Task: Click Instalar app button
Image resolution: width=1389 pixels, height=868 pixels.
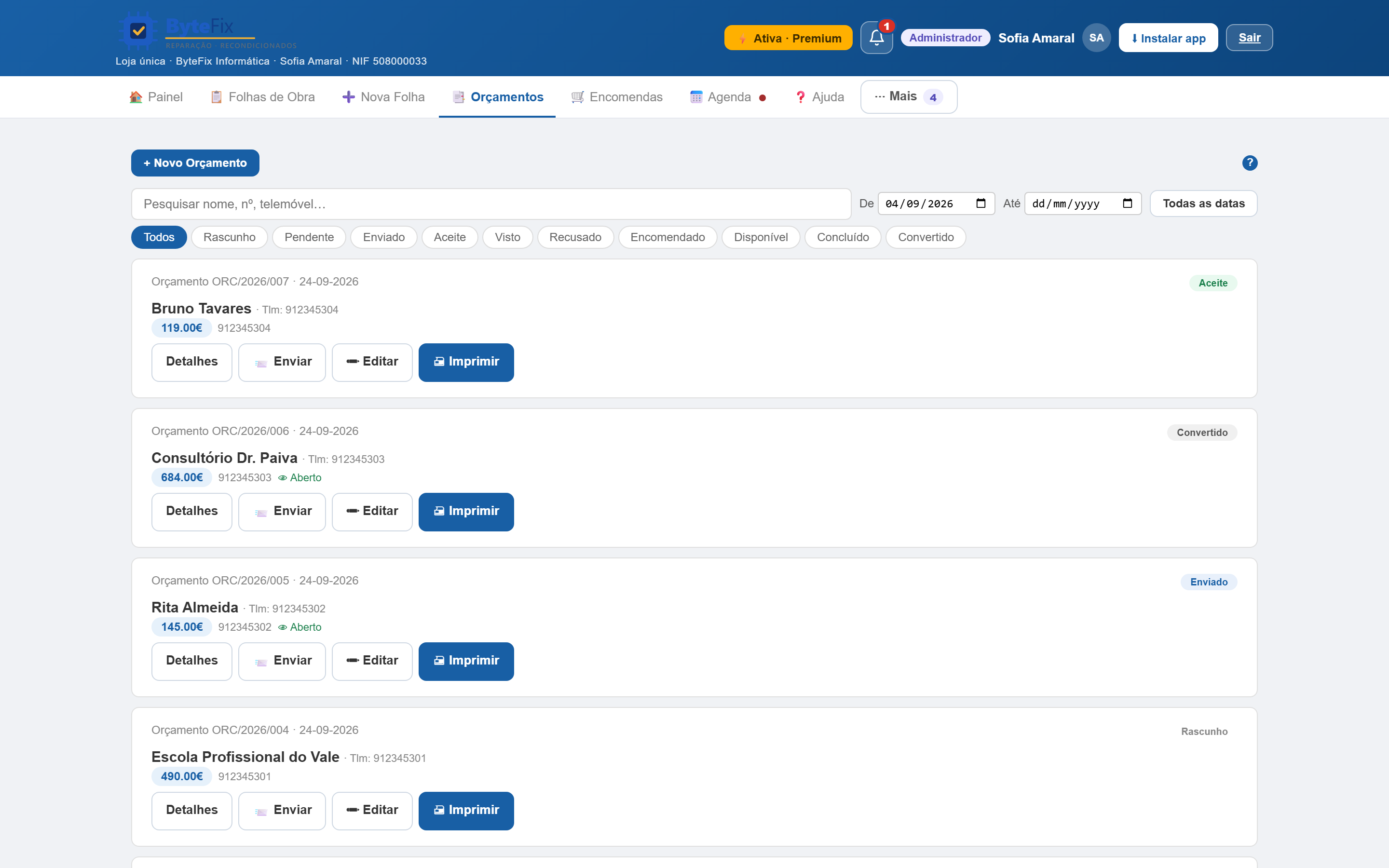Action: [x=1168, y=38]
